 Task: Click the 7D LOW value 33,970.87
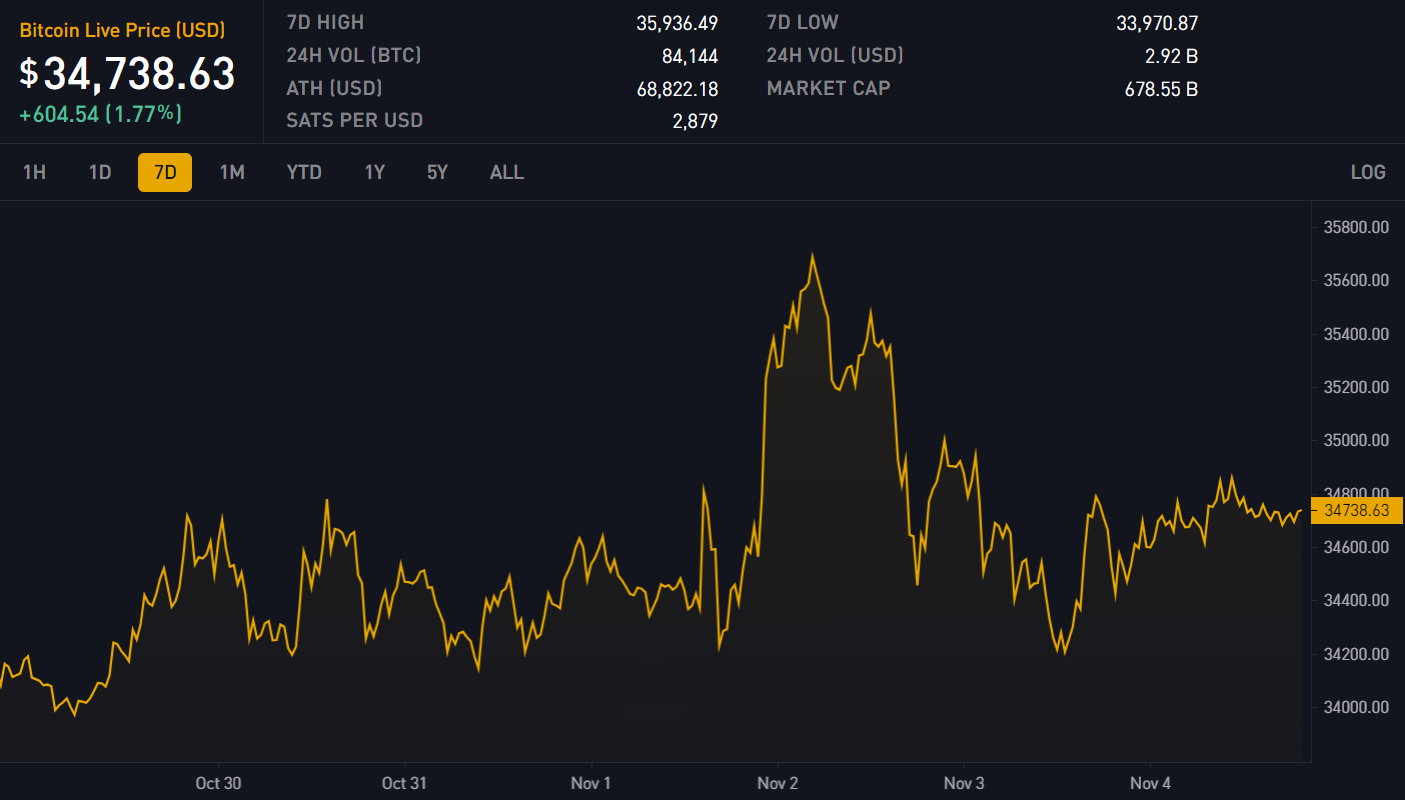[1157, 23]
